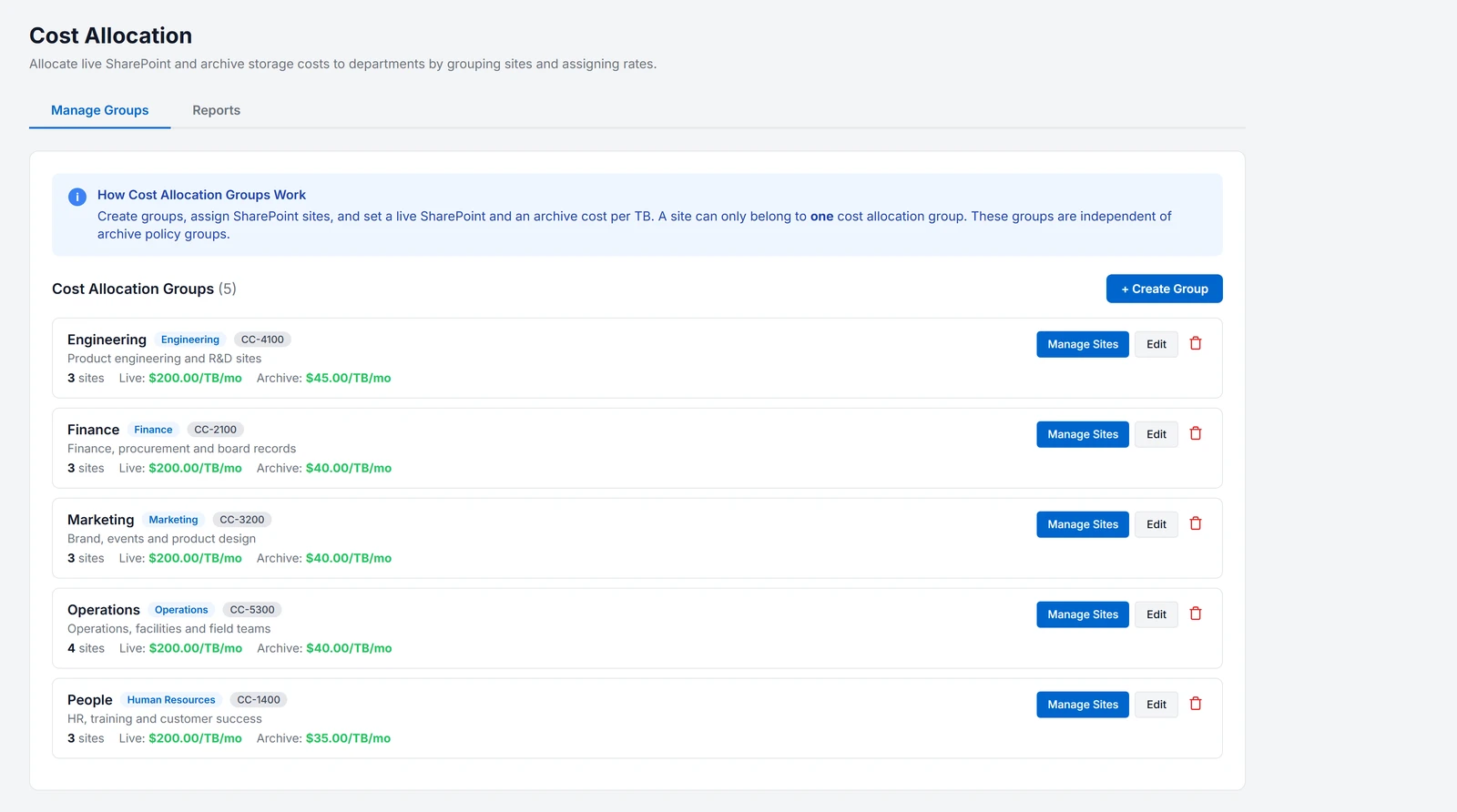The image size is (1457, 812).
Task: Select the Manage Groups tab
Action: [100, 110]
